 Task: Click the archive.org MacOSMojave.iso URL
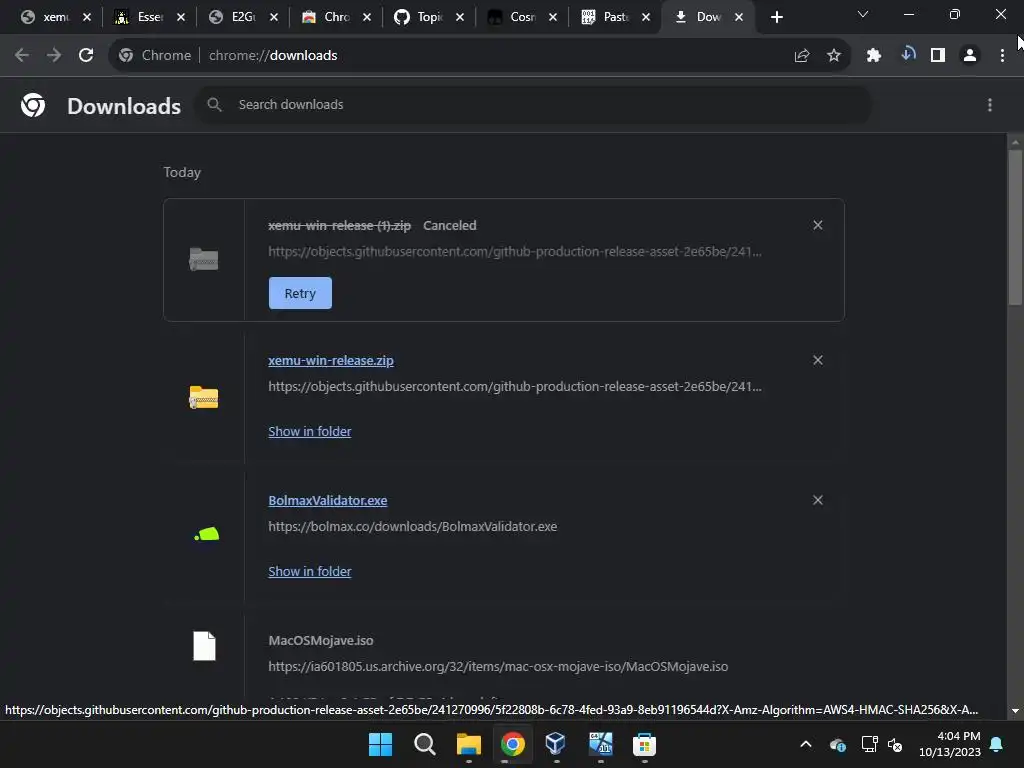(498, 667)
